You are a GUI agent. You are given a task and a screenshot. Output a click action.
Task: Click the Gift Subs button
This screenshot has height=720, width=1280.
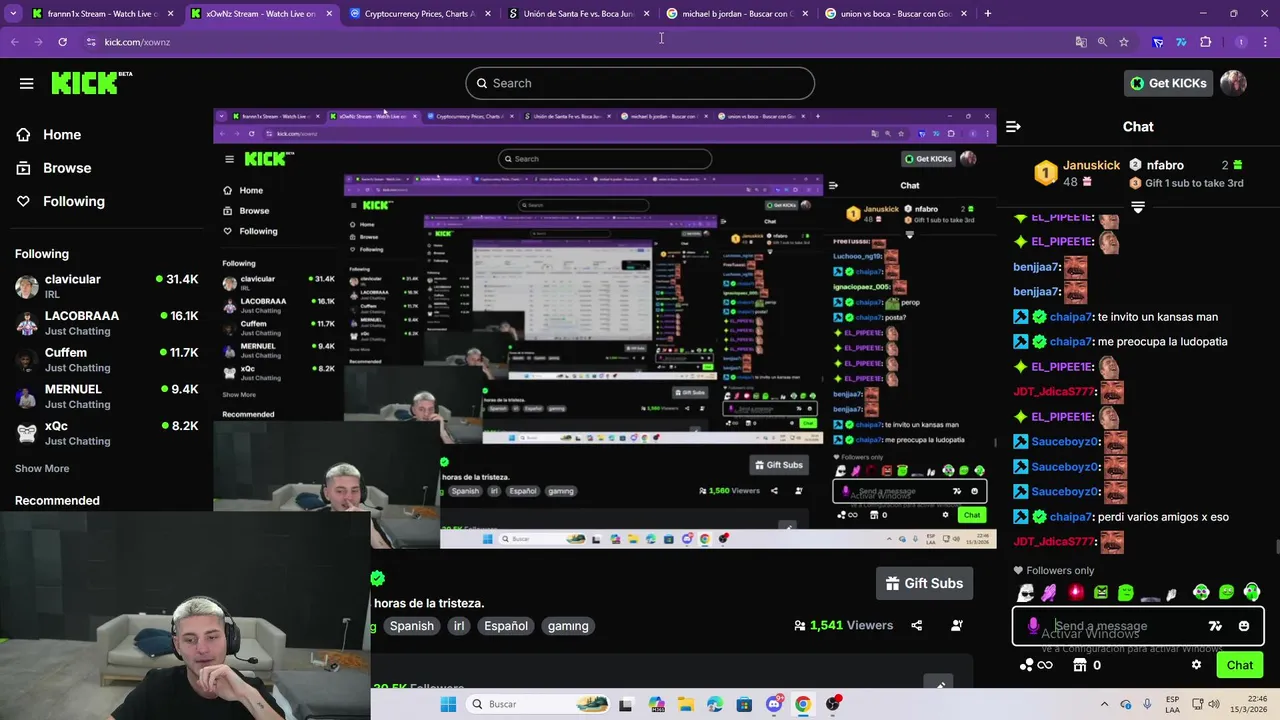point(925,583)
